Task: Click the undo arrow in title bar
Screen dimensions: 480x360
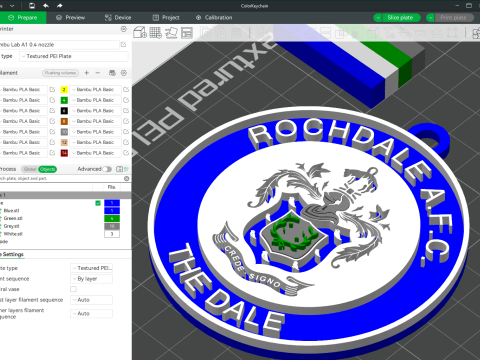Action: click(x=46, y=6)
